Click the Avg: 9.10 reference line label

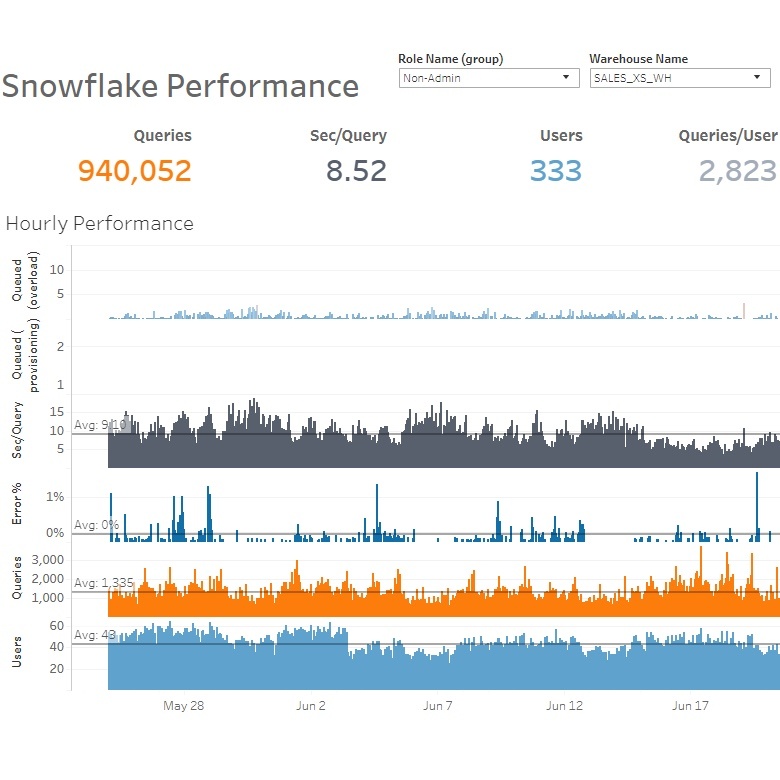(100, 425)
